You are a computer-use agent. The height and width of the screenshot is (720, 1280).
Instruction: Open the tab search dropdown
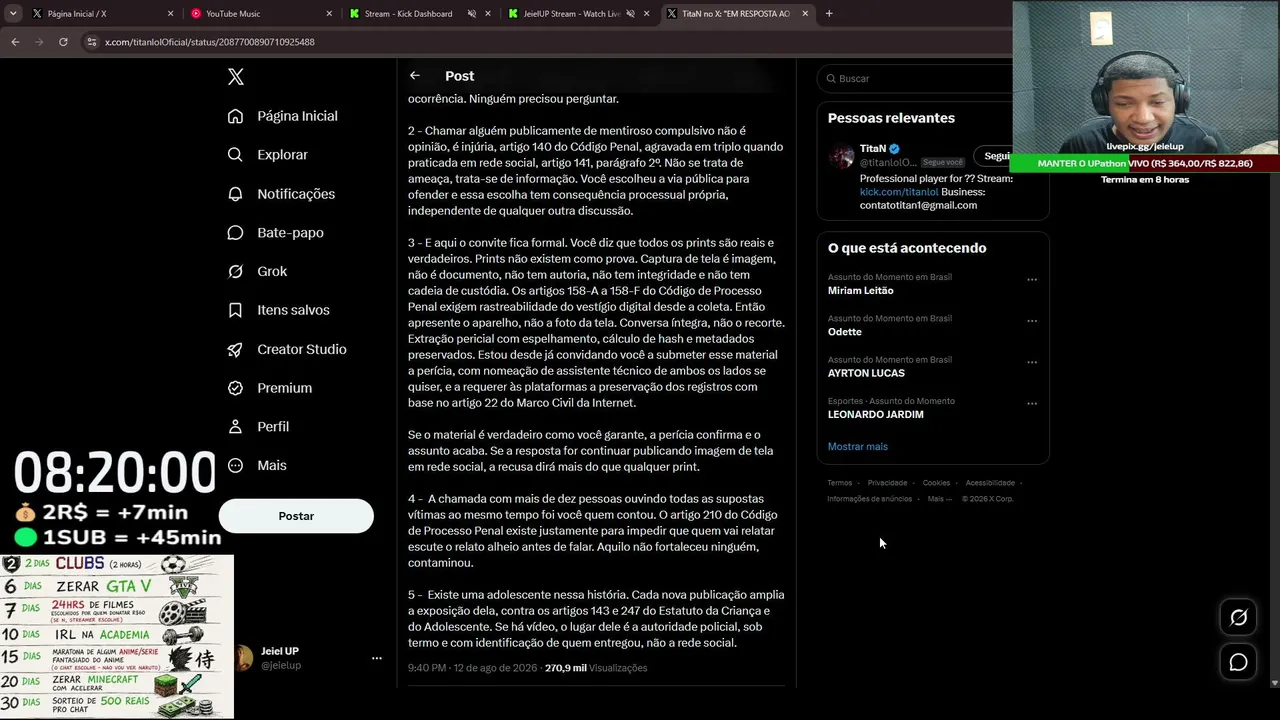click(13, 14)
